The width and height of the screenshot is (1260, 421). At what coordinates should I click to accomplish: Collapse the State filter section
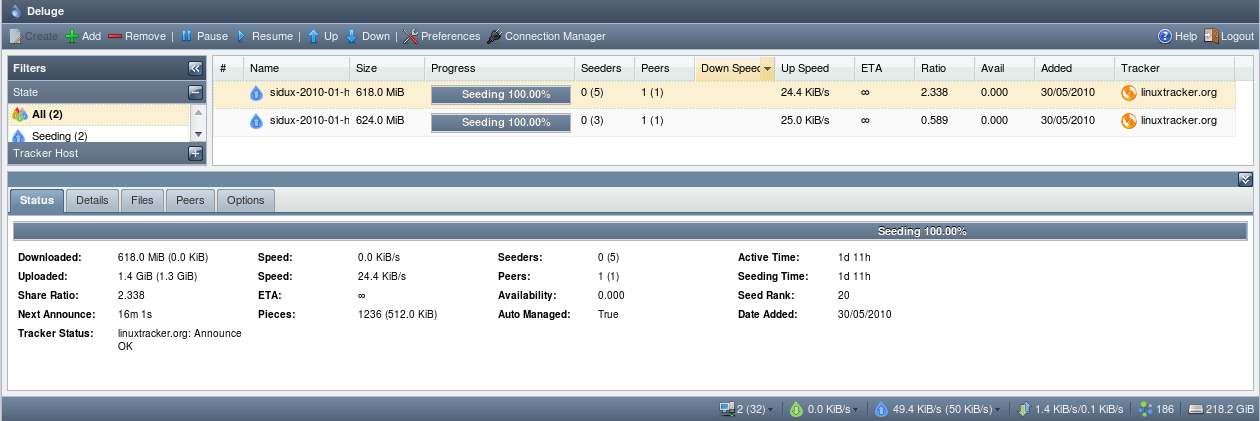point(195,92)
